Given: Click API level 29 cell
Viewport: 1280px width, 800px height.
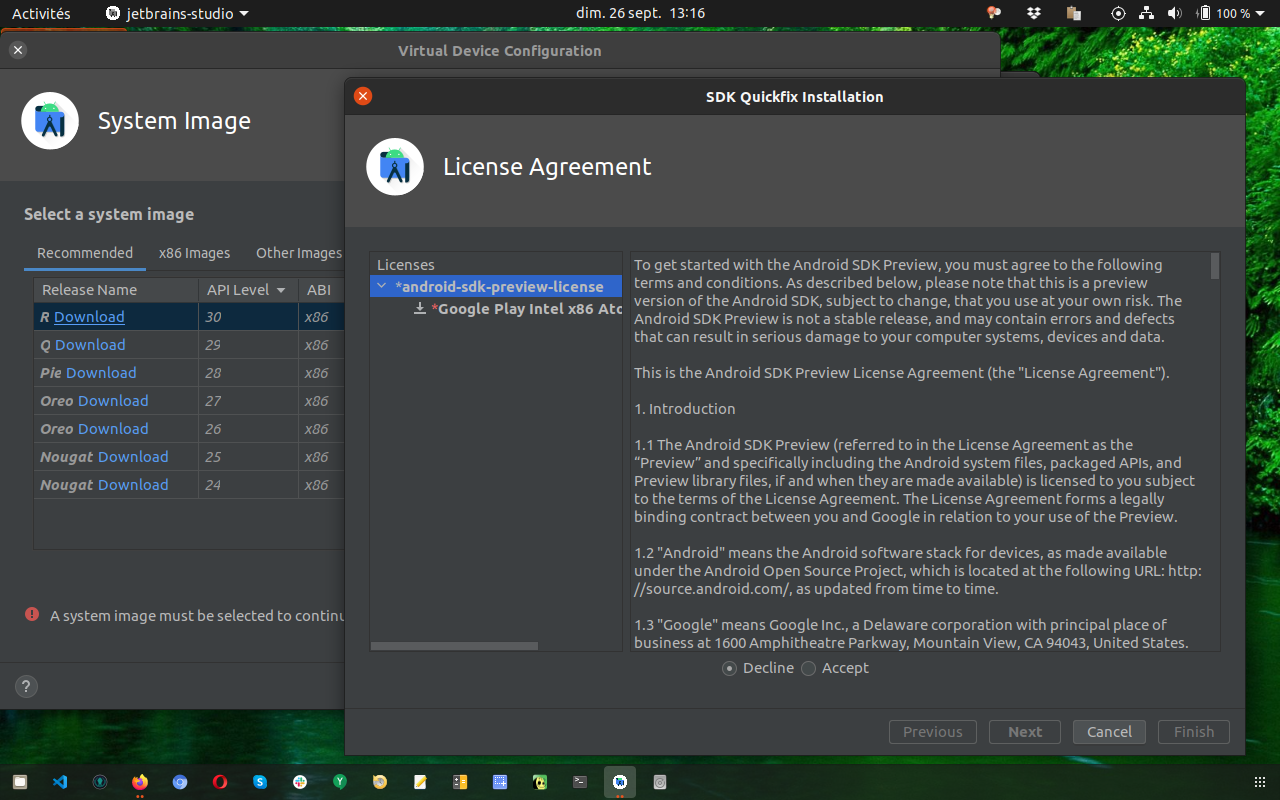Looking at the screenshot, I should coord(249,345).
